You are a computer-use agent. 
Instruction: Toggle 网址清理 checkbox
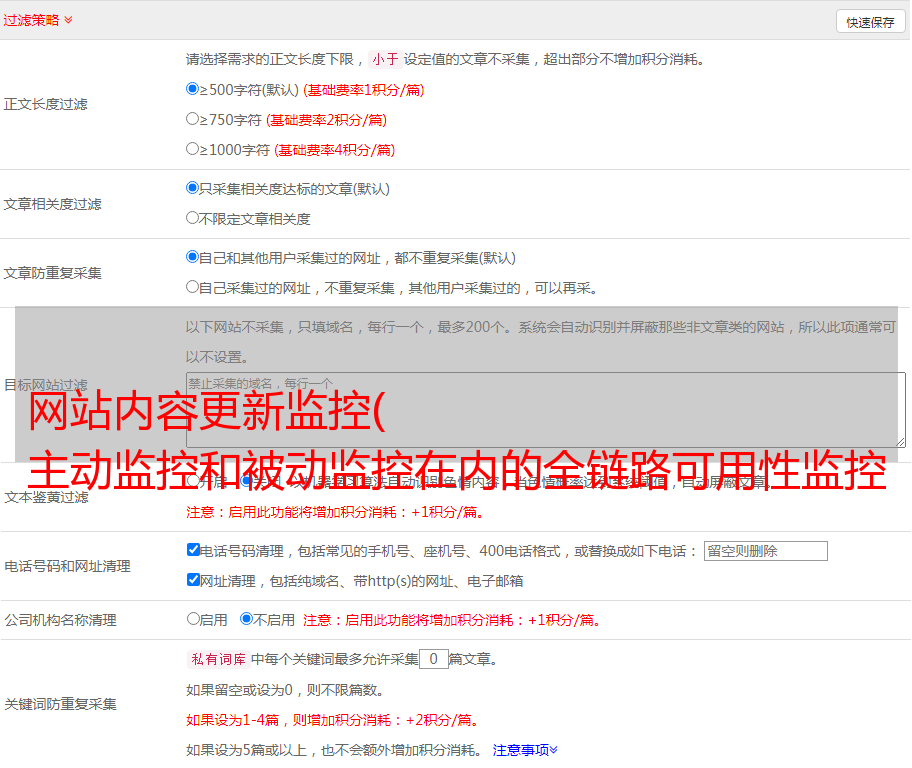[x=193, y=580]
